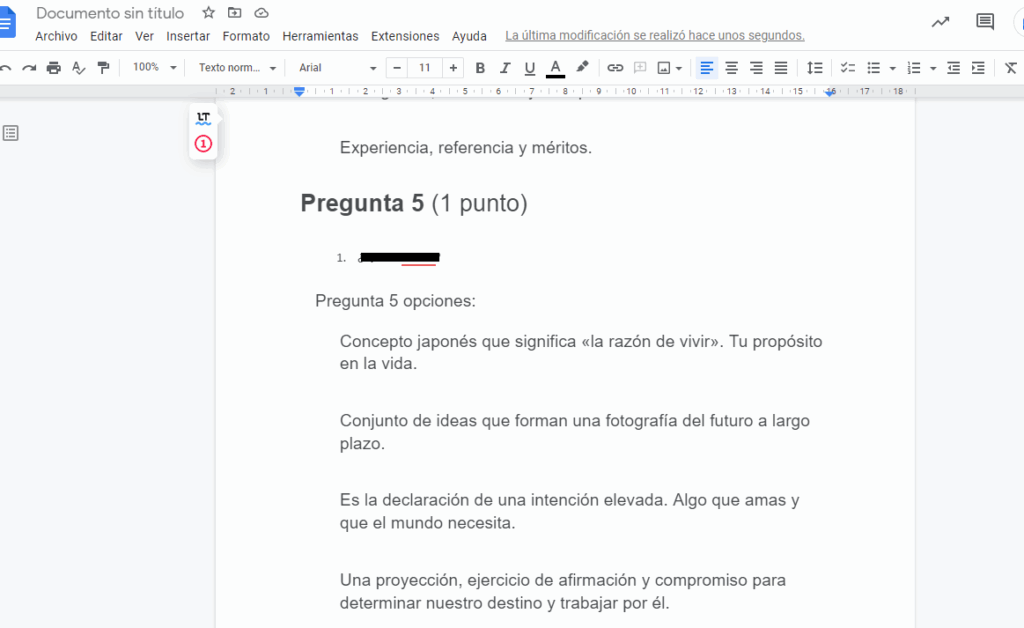Image resolution: width=1024 pixels, height=628 pixels.
Task: Expand the Arial font dropdown
Action: 337,68
